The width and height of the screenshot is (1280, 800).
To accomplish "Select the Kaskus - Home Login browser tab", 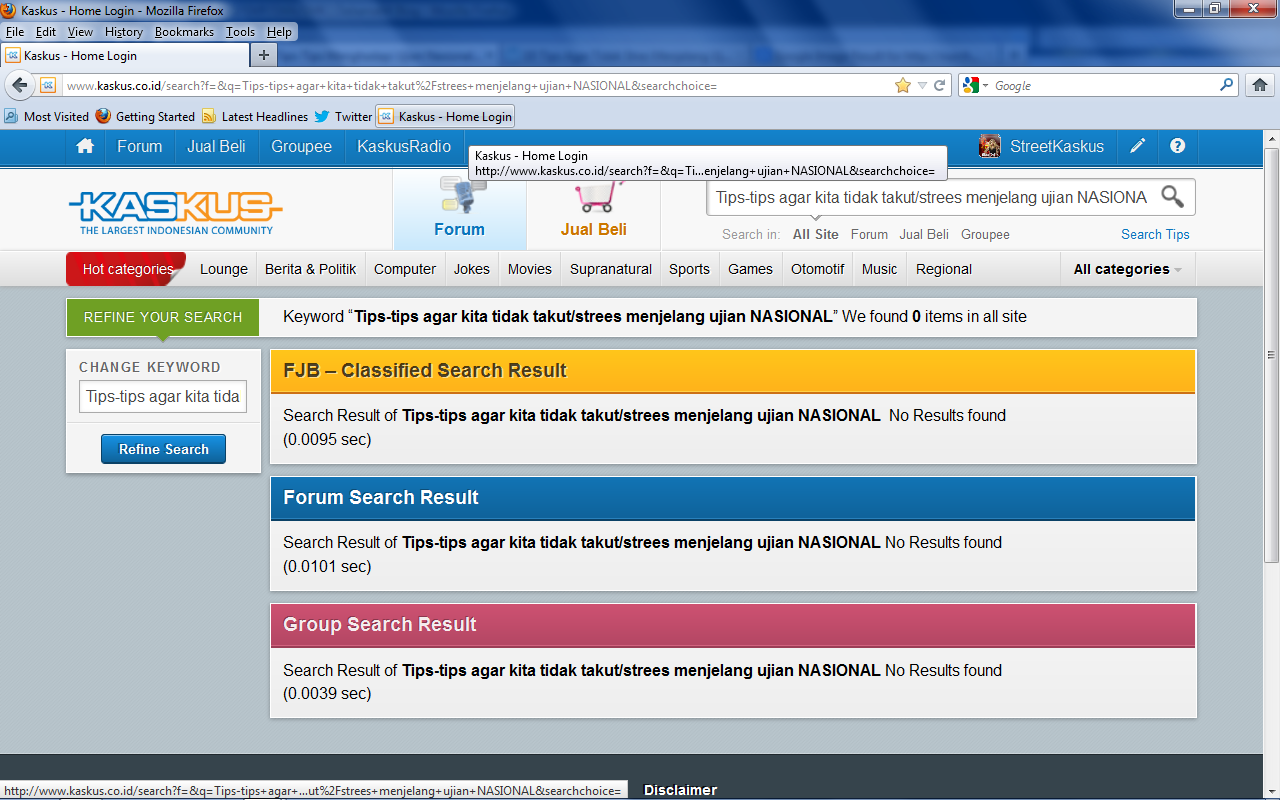I will (123, 55).
